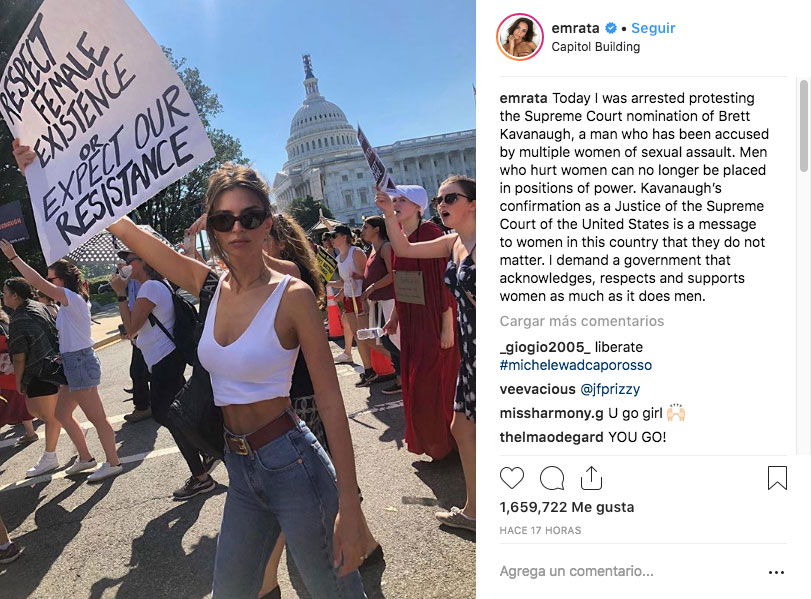
Task: Share the post via the upload arrow icon
Action: [x=591, y=478]
